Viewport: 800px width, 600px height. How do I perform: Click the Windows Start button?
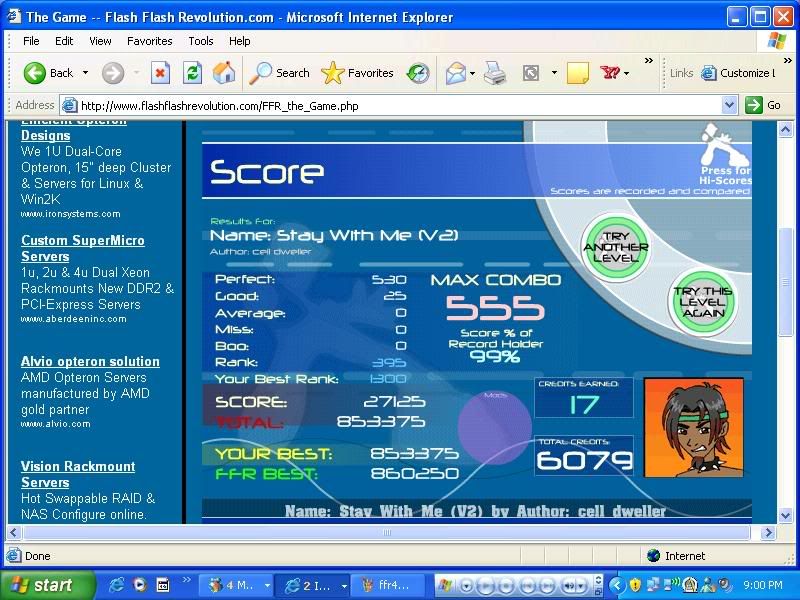47,585
